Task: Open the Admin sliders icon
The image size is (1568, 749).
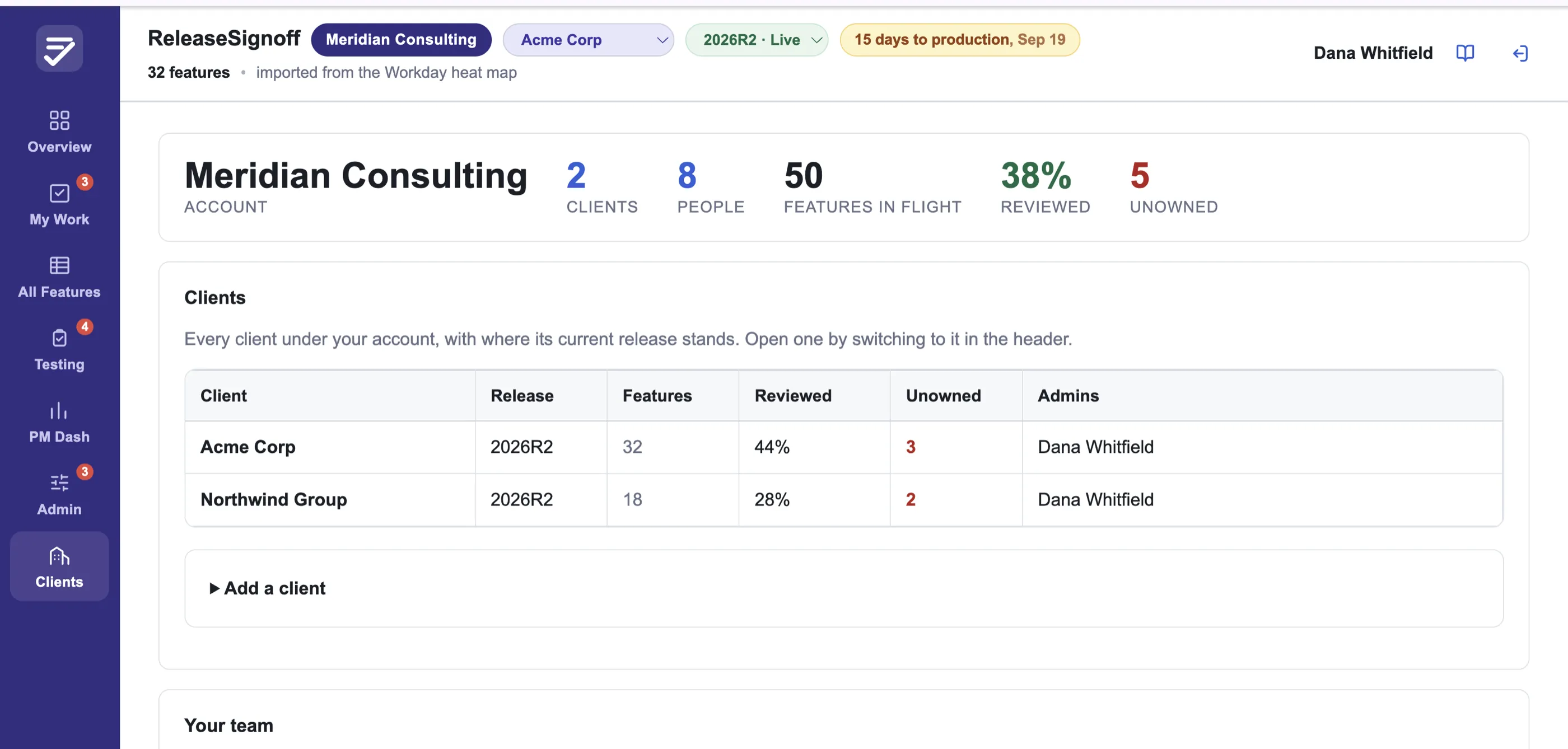Action: pyautogui.click(x=59, y=483)
